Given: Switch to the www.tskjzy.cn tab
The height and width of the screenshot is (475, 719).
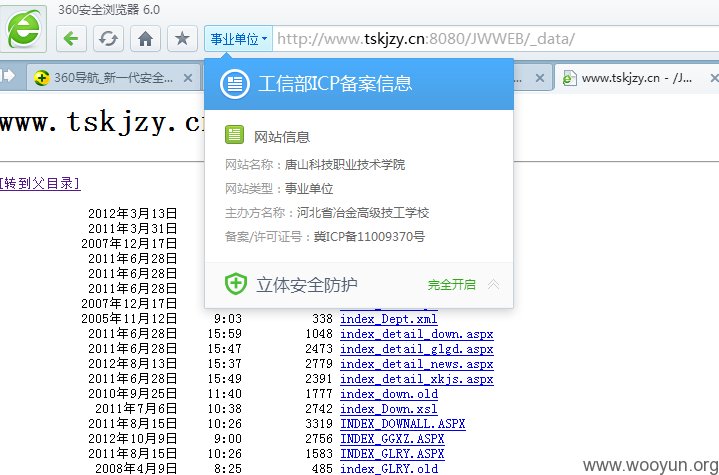Looking at the screenshot, I should click(636, 78).
